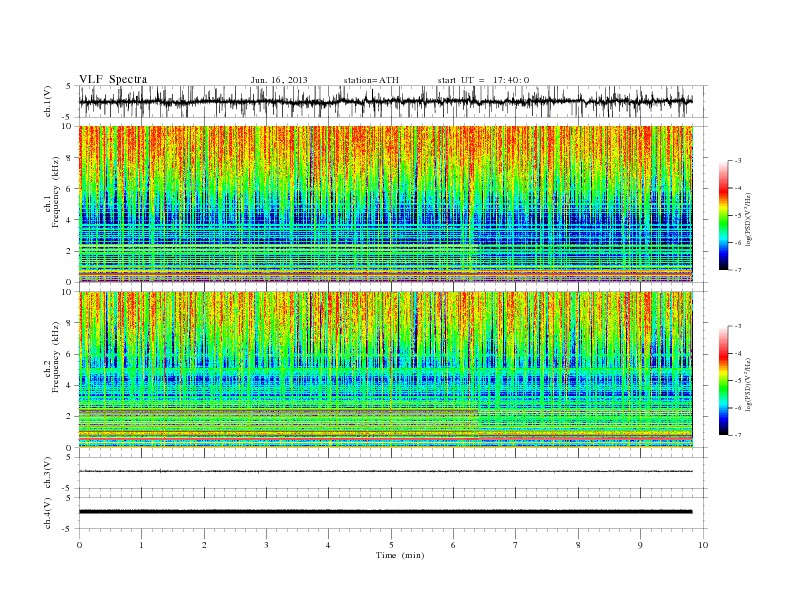Click the ch.1 voltage waveform trace
The width and height of the screenshot is (792, 612).
[x=386, y=101]
